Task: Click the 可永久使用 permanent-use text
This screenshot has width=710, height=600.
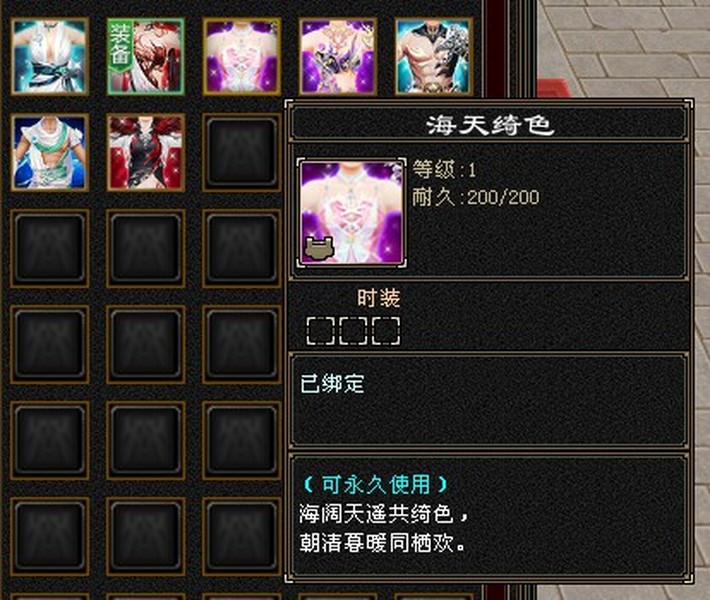Action: [x=376, y=485]
